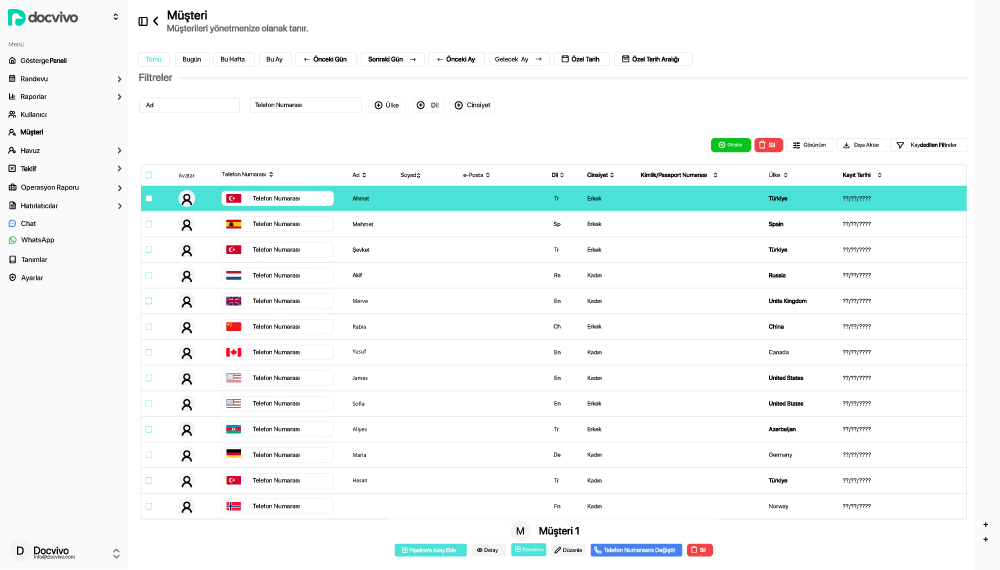Open the docvivo workspace switcher
Image resolution: width=1000 pixels, height=570 pixels.
click(115, 17)
